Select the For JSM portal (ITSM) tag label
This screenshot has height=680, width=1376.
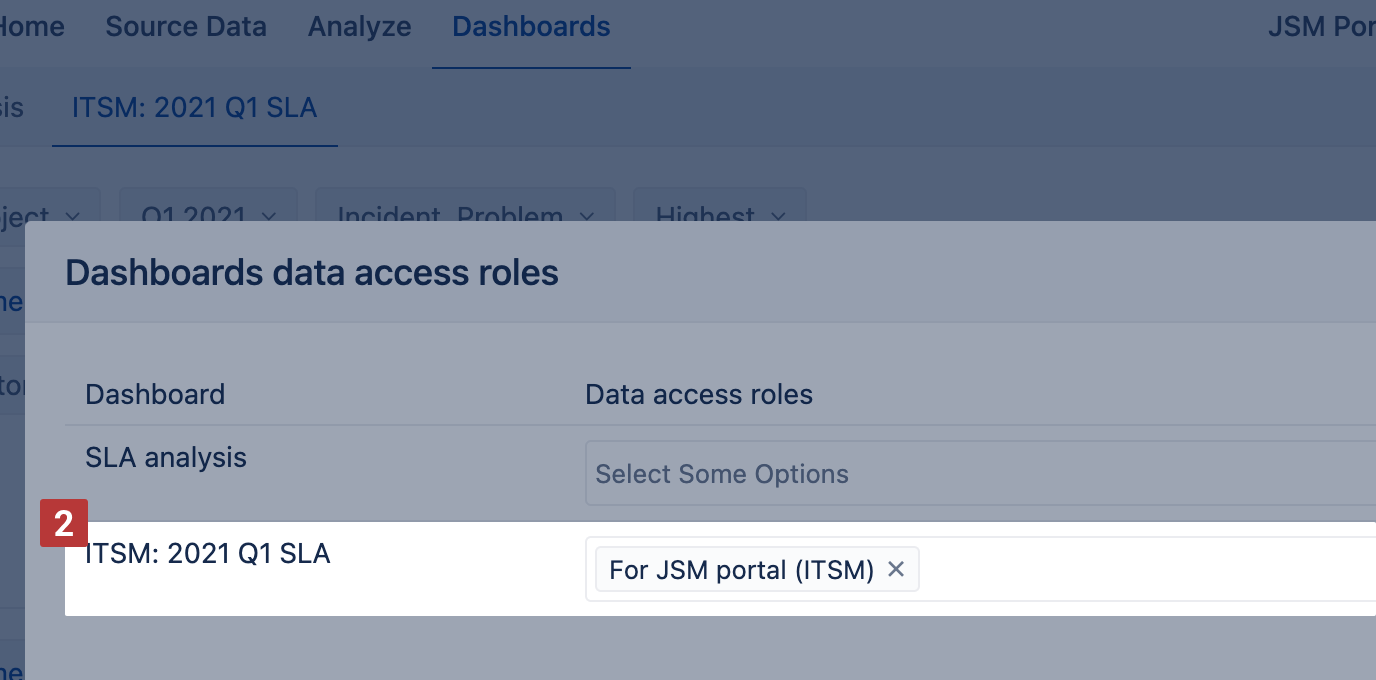point(741,570)
